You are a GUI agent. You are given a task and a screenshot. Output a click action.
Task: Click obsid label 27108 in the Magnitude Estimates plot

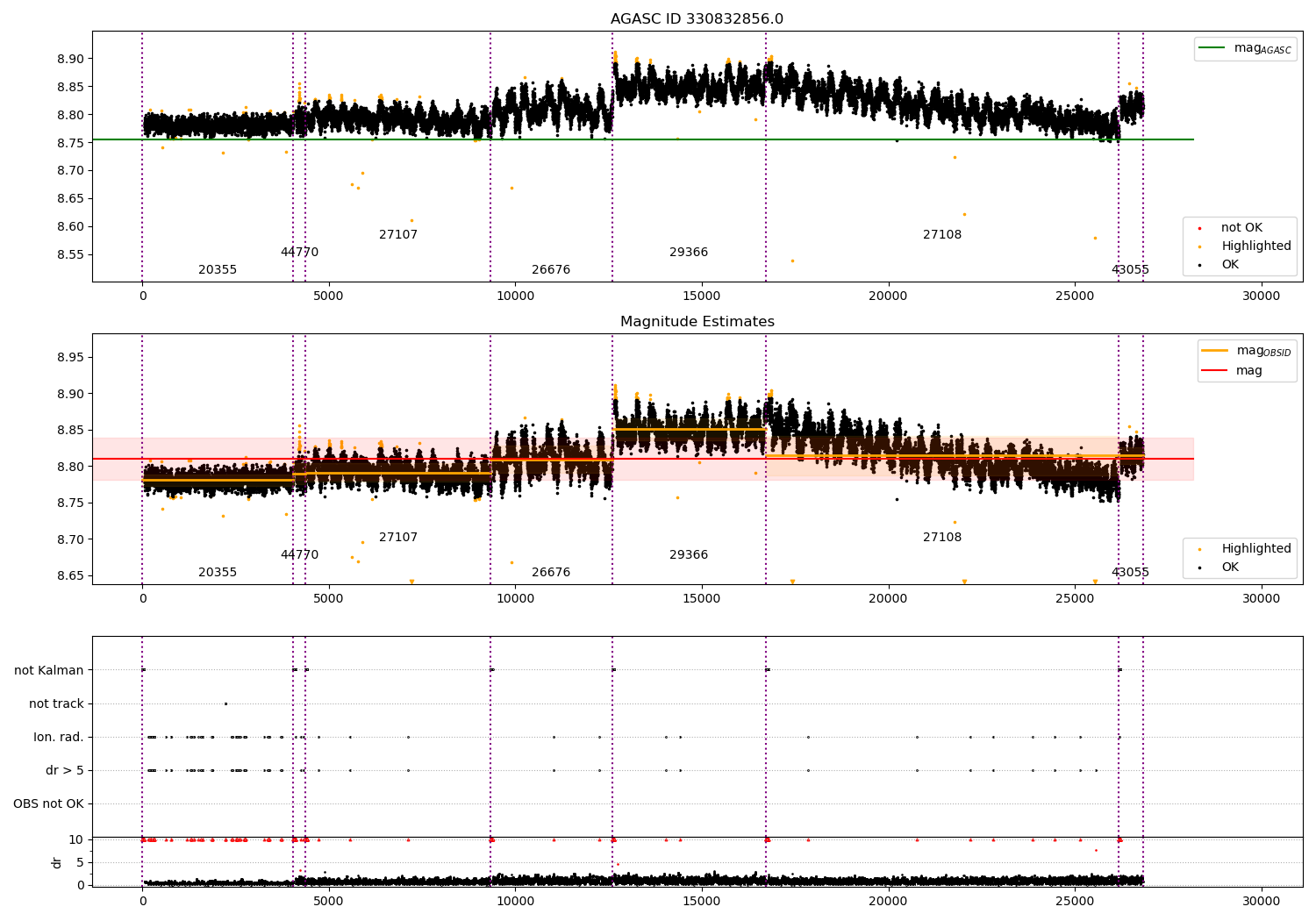click(x=942, y=538)
